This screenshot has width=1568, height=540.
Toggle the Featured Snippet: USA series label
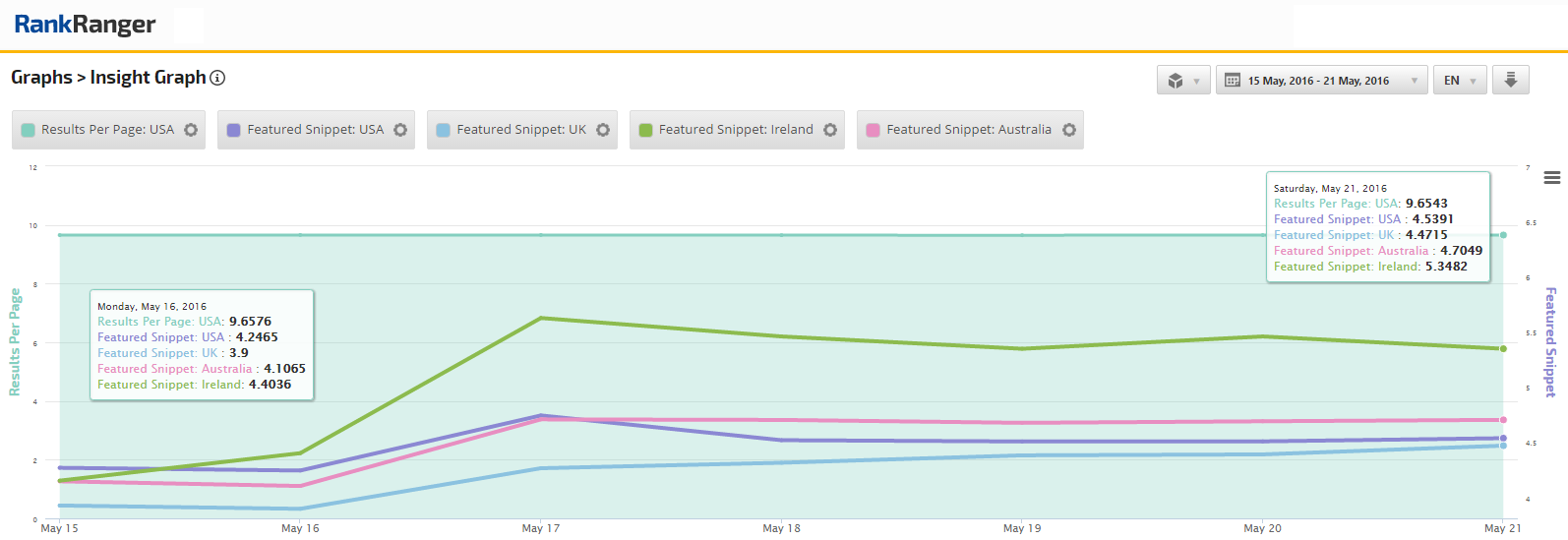[x=315, y=130]
